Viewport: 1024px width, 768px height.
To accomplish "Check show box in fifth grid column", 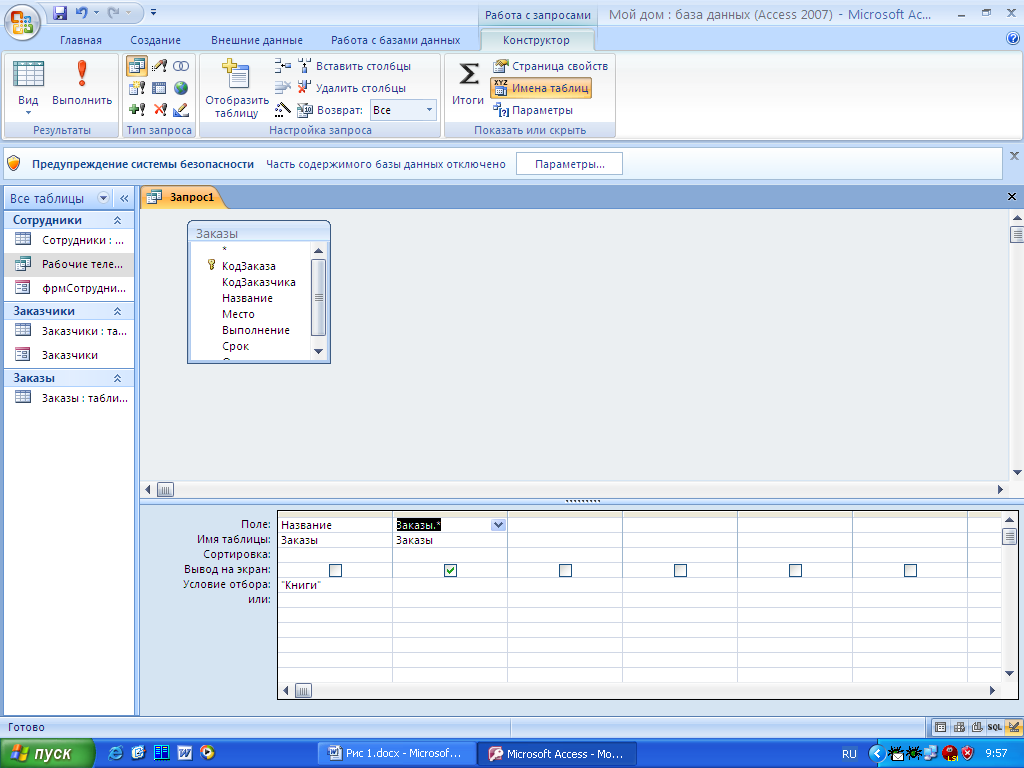I will (795, 571).
